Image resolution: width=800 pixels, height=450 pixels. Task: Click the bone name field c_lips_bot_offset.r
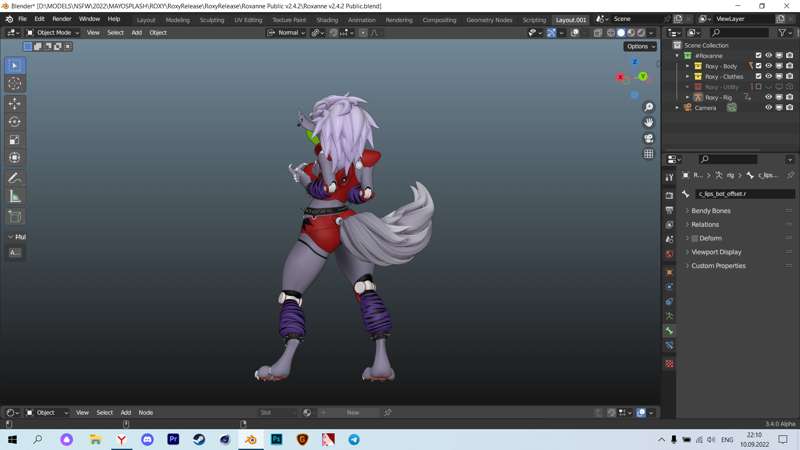click(x=745, y=194)
